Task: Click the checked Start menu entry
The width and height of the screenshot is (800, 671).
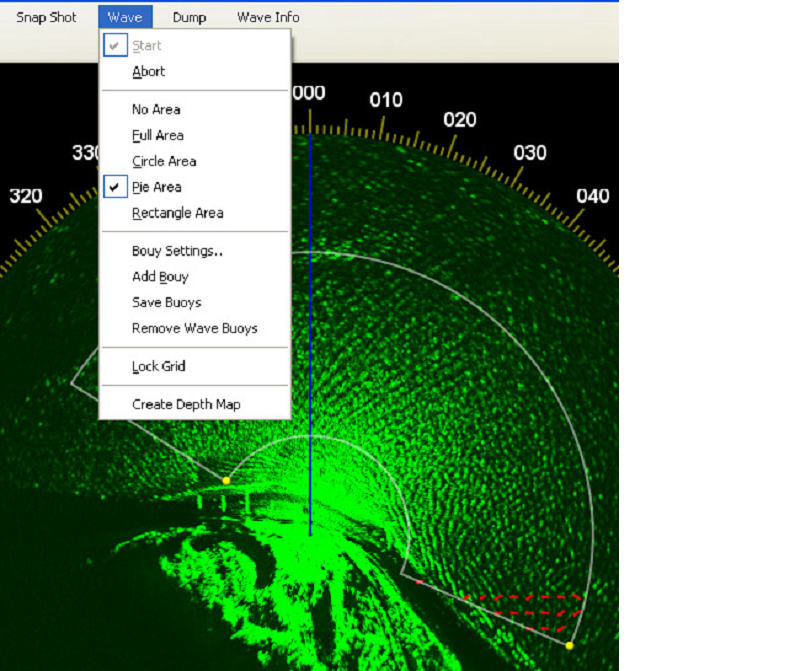Action: pos(146,46)
